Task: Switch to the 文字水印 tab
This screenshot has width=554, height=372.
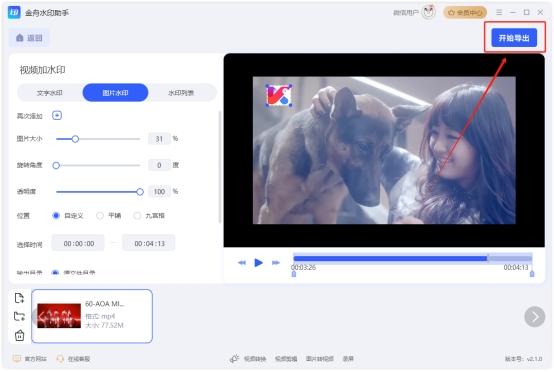Action: pyautogui.click(x=50, y=93)
